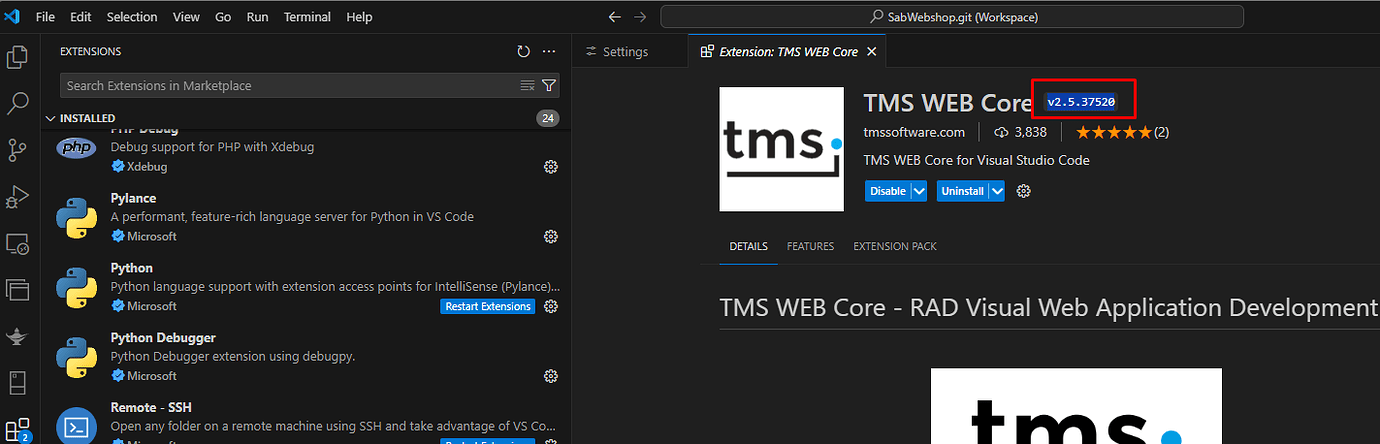Viewport: 1380px width, 444px height.
Task: Clear extensions search results icon
Action: coord(528,86)
